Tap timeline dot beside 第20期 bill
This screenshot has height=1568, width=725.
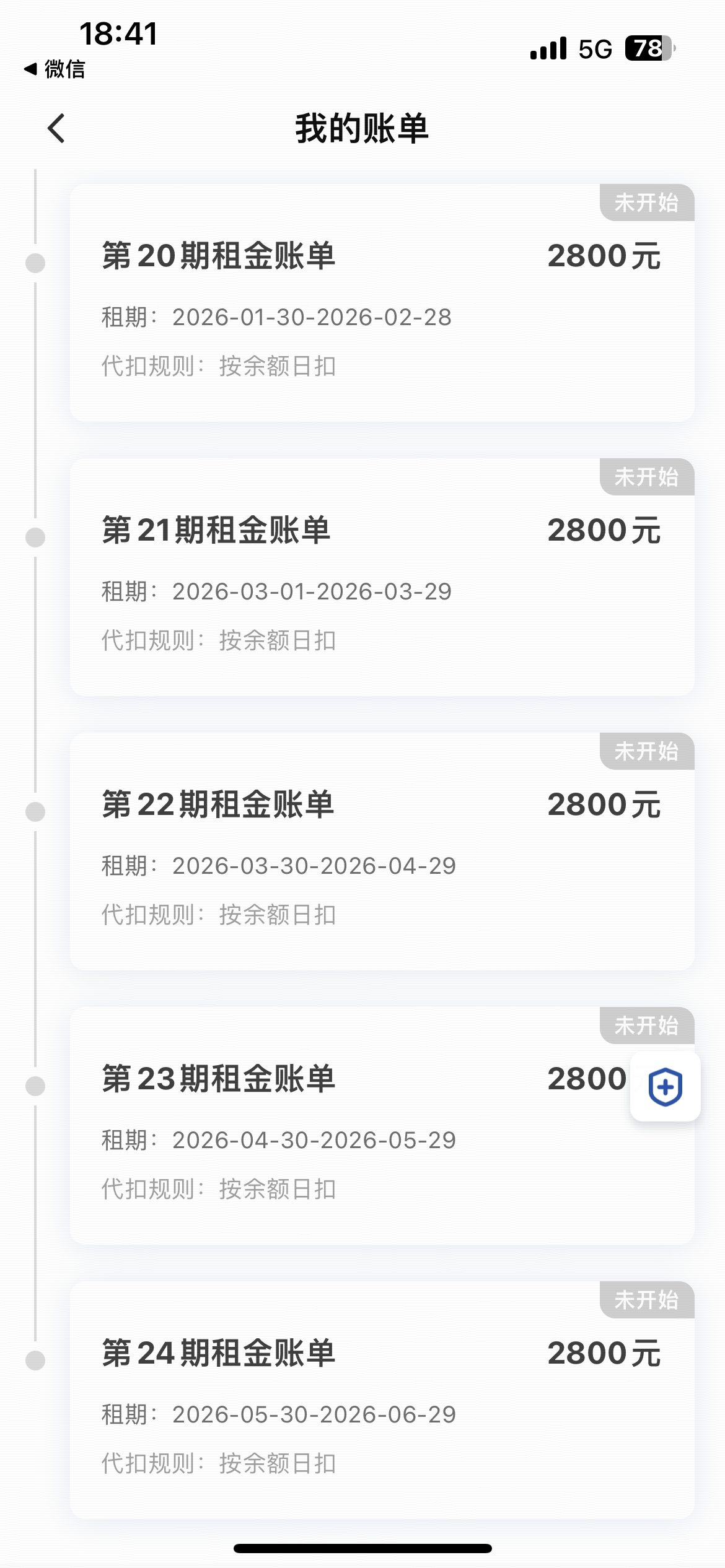[x=35, y=263]
